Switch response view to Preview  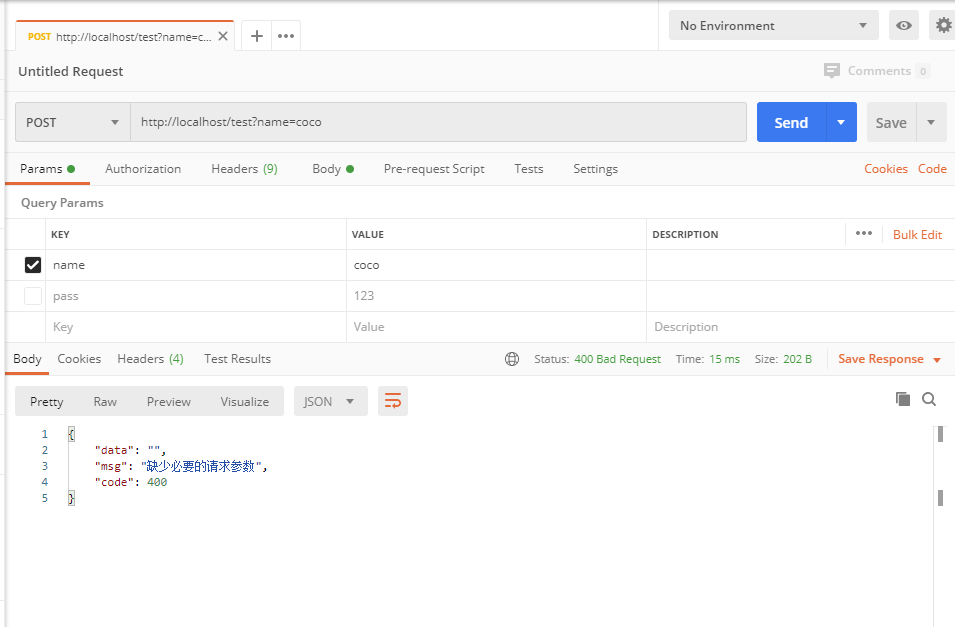pos(169,402)
